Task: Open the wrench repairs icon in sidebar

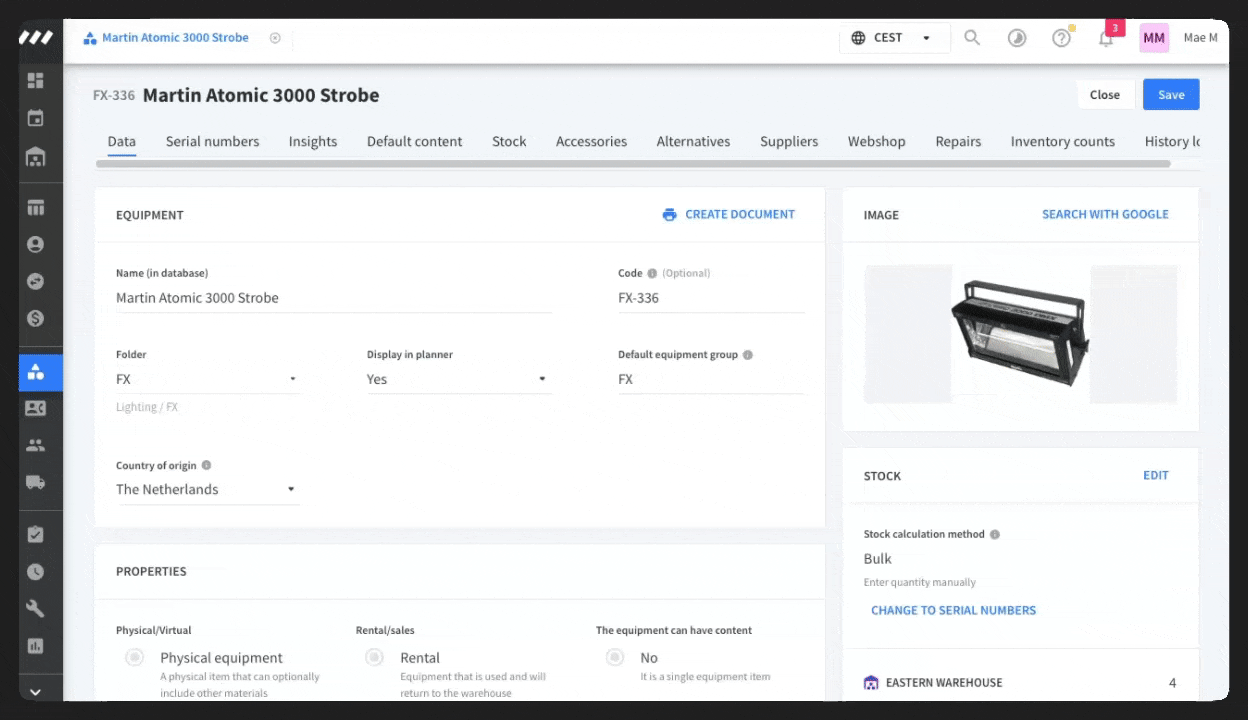Action: pos(36,609)
